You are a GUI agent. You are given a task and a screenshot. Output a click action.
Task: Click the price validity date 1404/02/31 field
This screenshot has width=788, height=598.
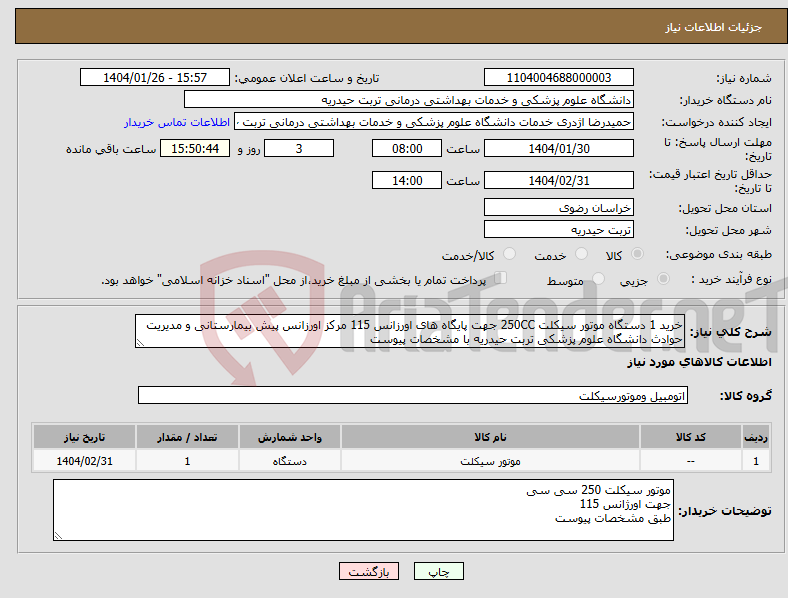tap(558, 180)
